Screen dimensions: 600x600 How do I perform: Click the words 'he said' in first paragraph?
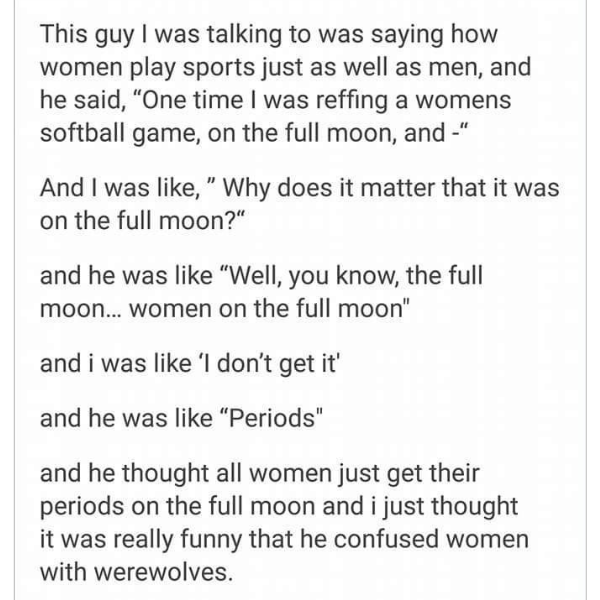80,100
